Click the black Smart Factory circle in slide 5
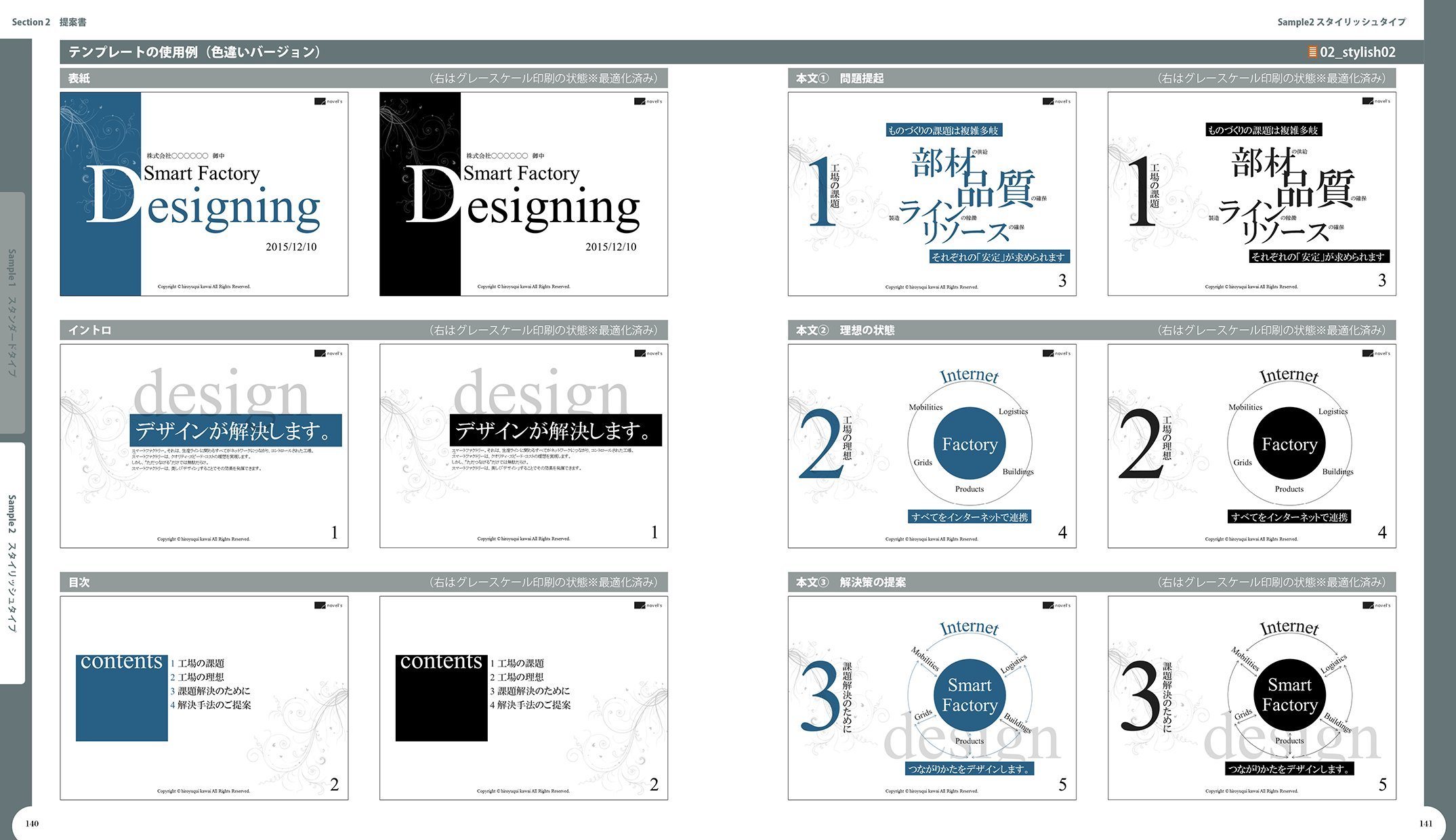 1289,696
